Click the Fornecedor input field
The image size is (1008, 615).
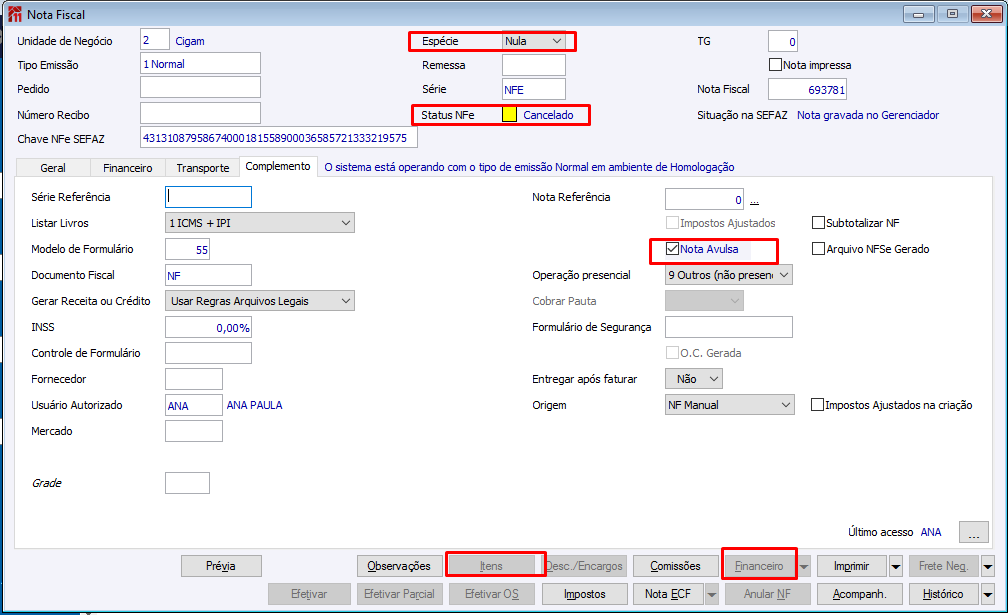coord(194,379)
